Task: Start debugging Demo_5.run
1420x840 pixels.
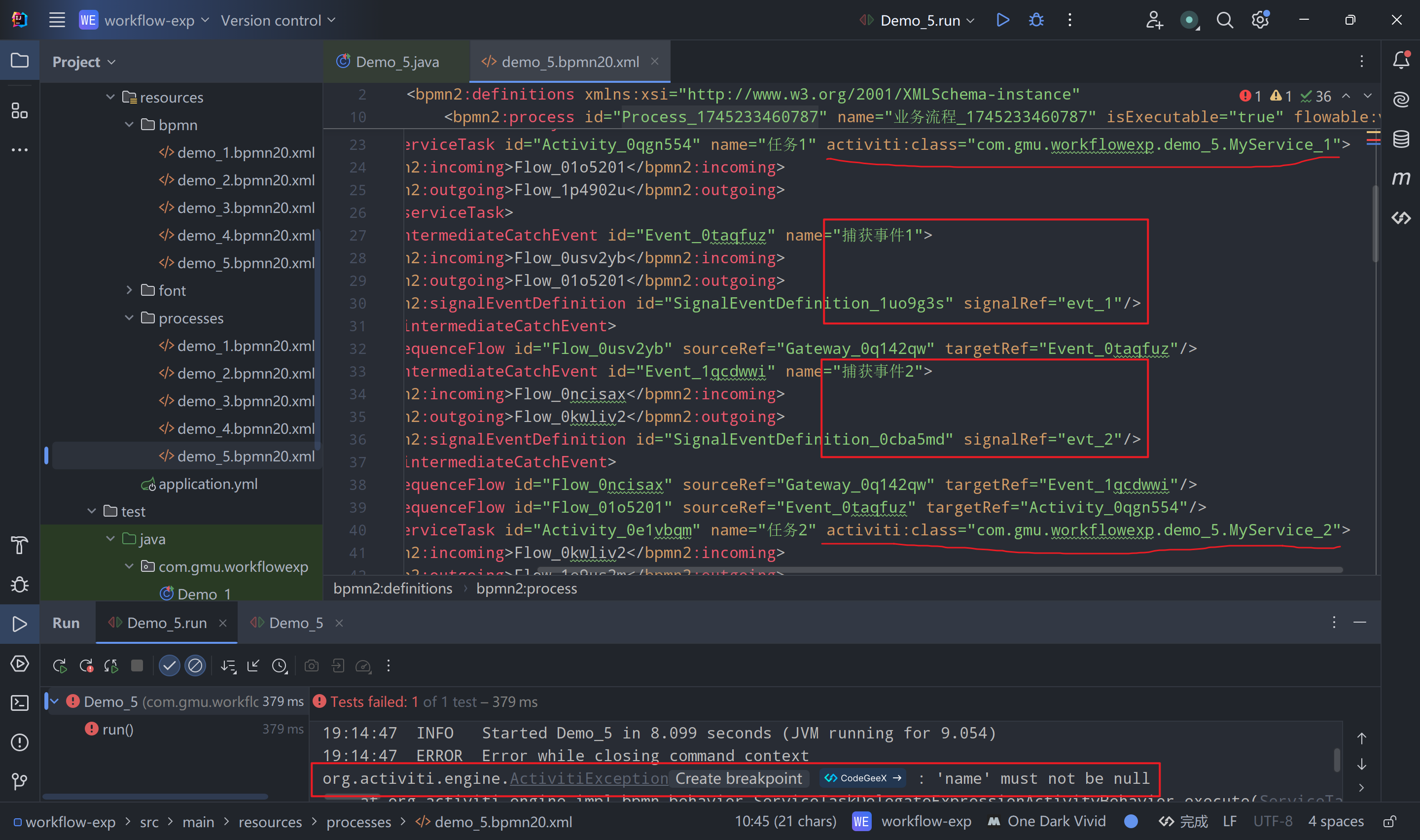Action: click(x=1036, y=20)
